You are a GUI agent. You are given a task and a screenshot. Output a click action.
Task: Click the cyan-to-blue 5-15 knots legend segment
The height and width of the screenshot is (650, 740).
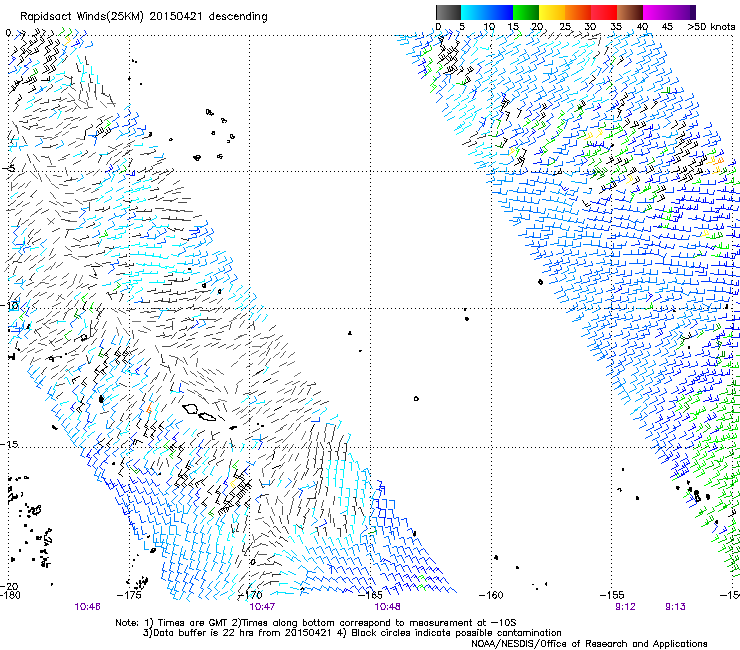pos(487,12)
